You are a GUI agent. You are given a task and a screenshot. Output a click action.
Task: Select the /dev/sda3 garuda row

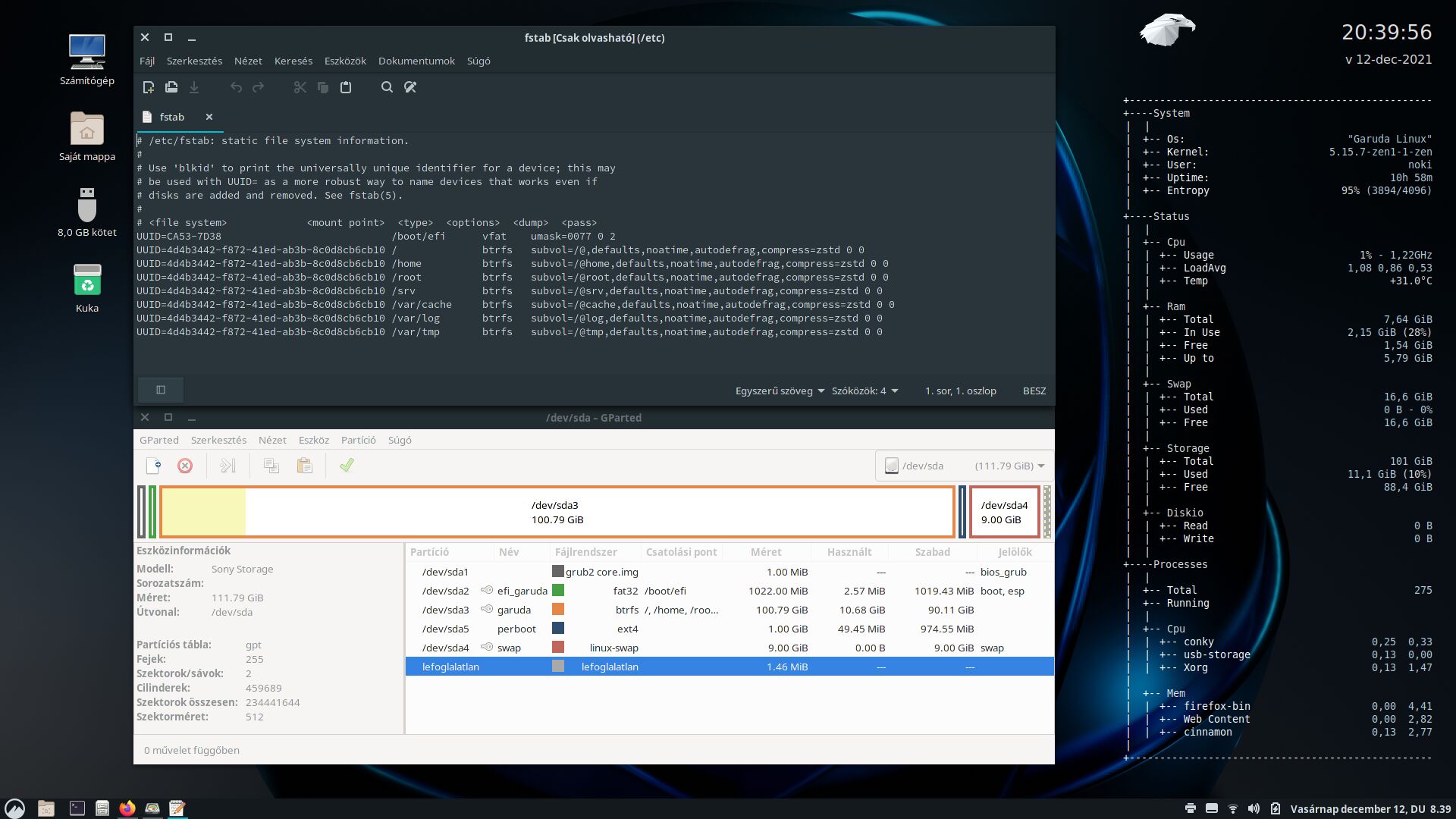pyautogui.click(x=730, y=610)
